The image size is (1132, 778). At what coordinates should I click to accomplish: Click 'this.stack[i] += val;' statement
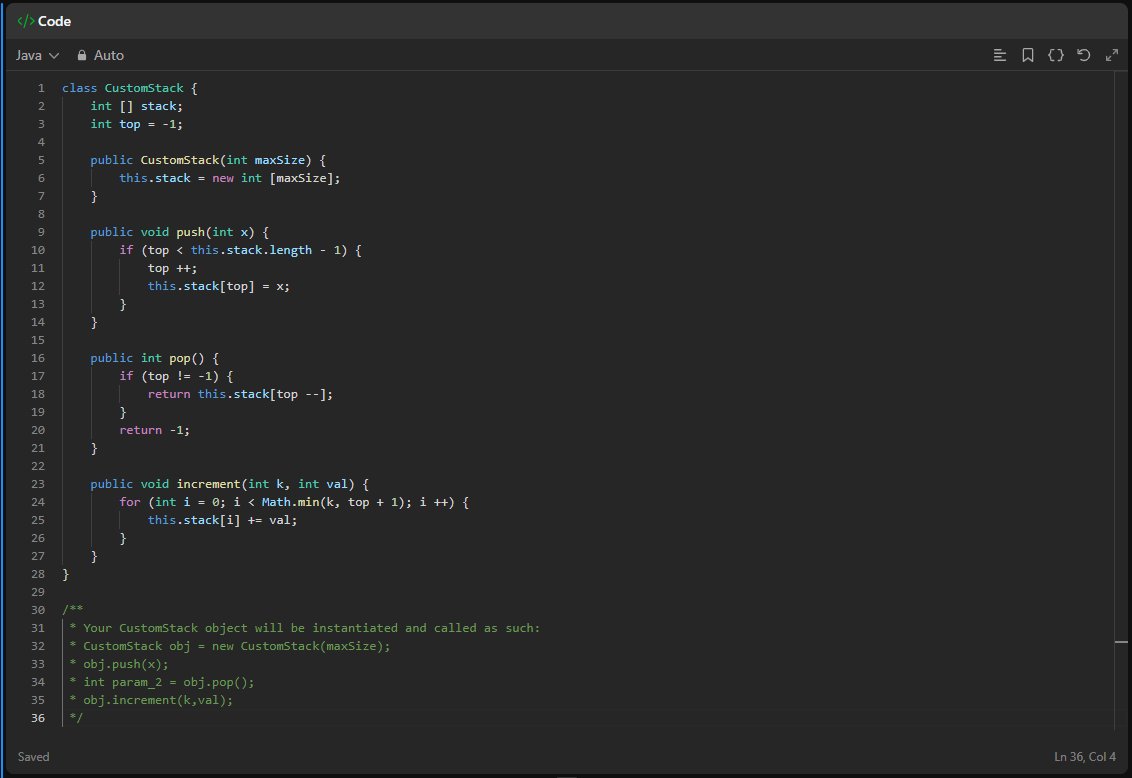point(222,520)
